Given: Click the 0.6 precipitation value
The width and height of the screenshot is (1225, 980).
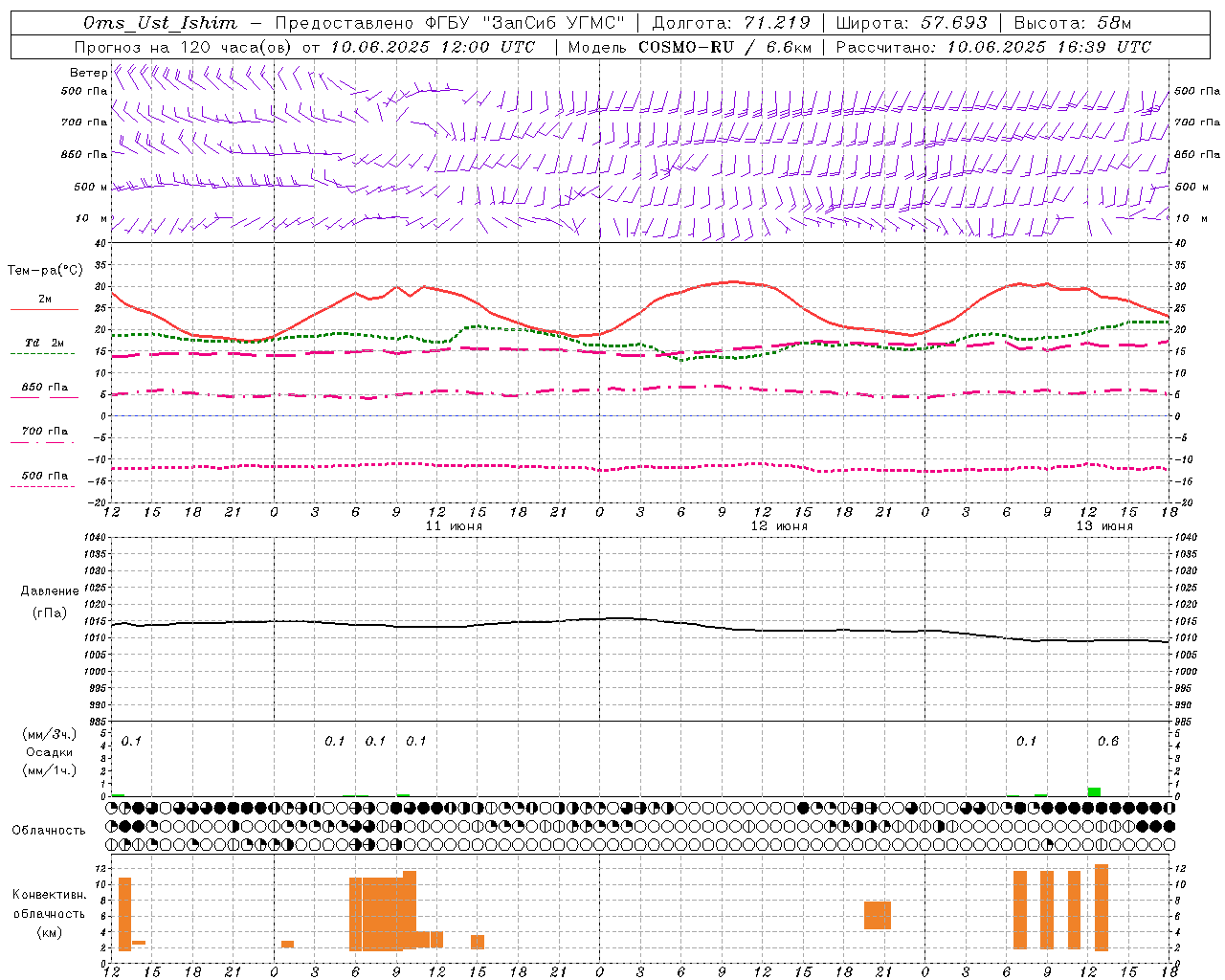Looking at the screenshot, I should tap(1108, 742).
